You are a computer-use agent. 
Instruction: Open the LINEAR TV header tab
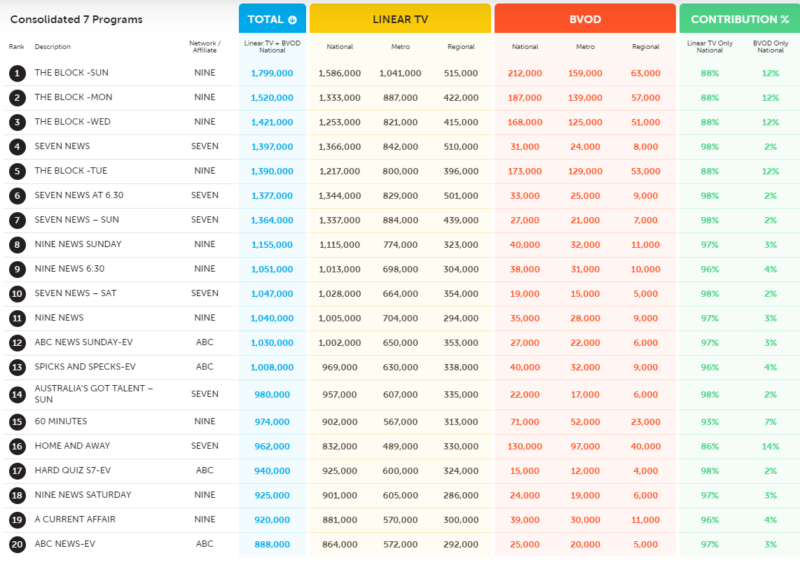(400, 19)
